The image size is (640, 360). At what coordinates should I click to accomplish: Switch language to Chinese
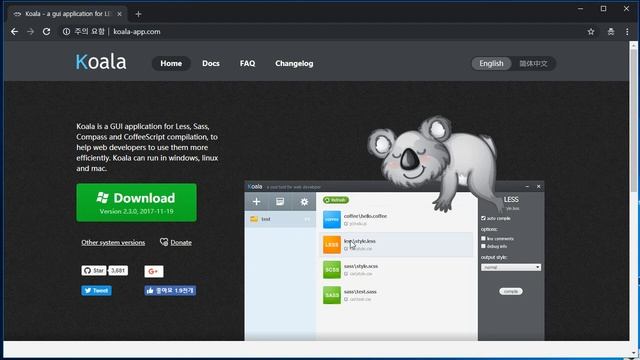[x=533, y=63]
